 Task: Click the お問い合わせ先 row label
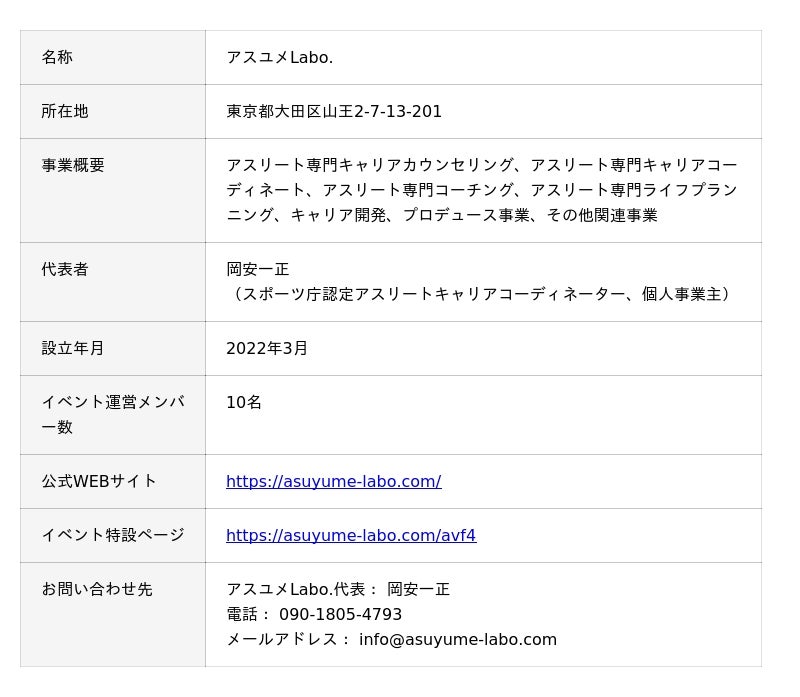tap(96, 589)
